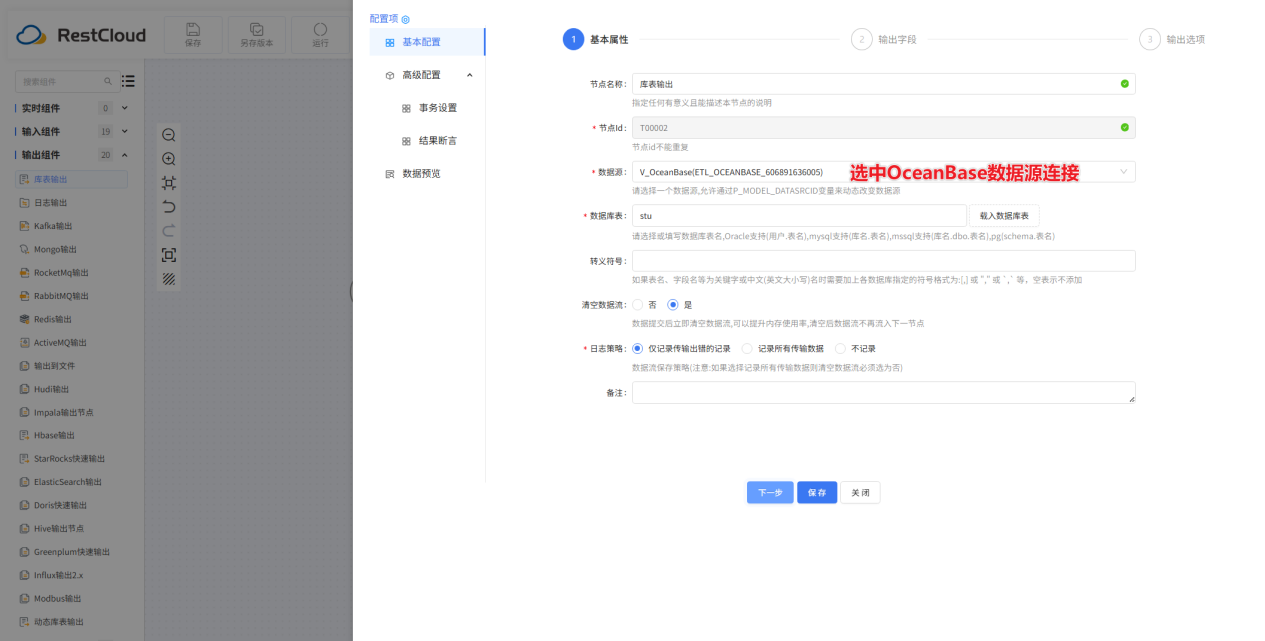The width and height of the screenshot is (1265, 641).
Task: Click the zoom in canvas icon
Action: [x=169, y=159]
